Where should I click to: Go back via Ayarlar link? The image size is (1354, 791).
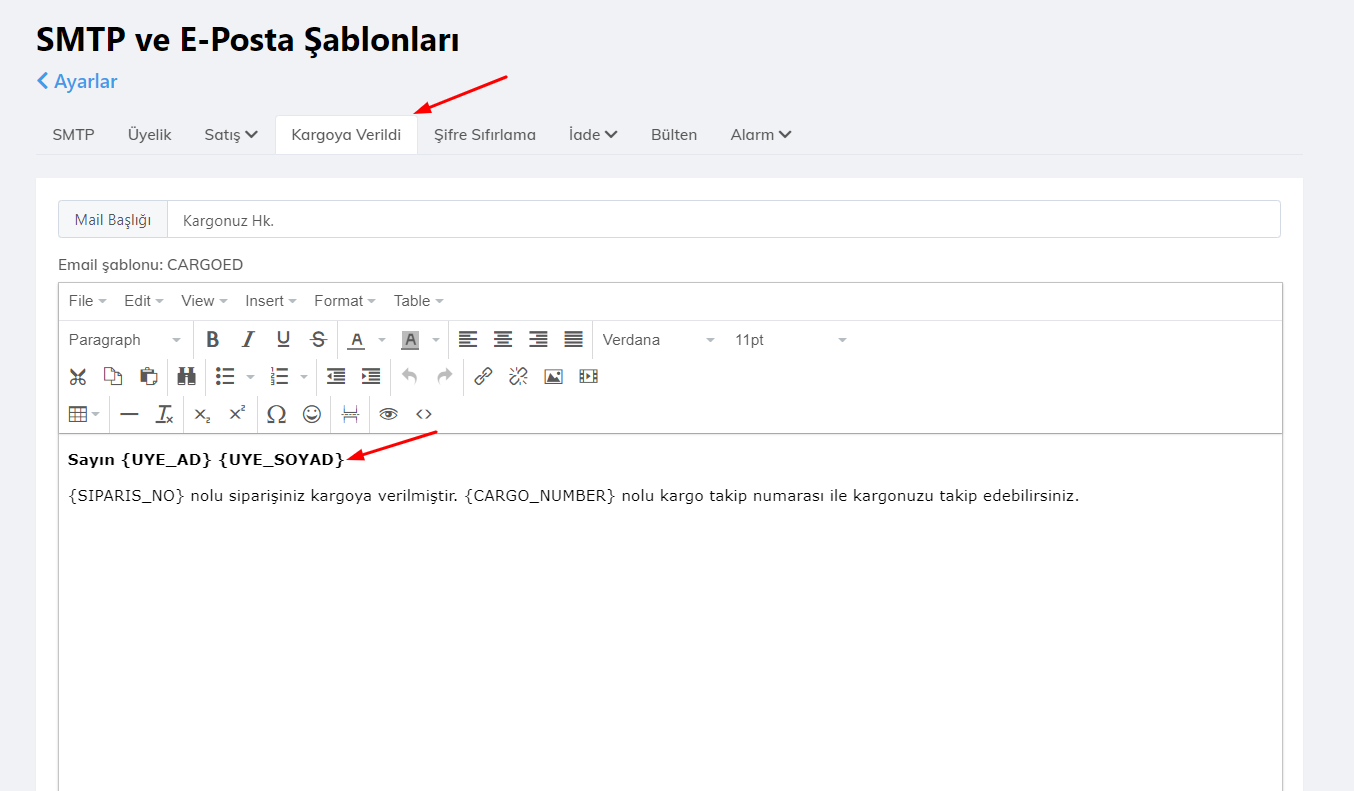tap(77, 82)
